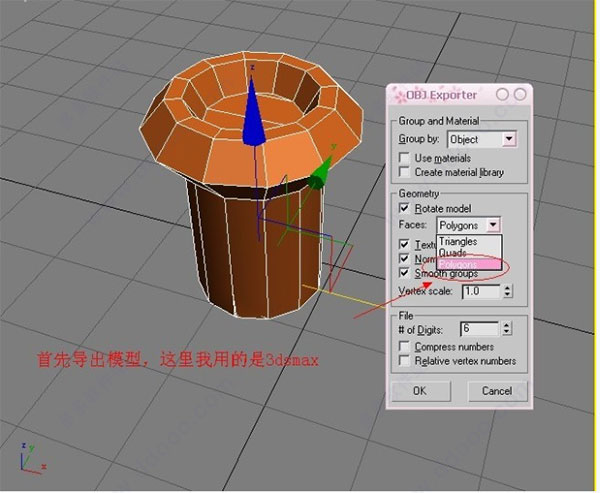Toggle the Smooth groups checkbox
The width and height of the screenshot is (600, 493).
(404, 273)
